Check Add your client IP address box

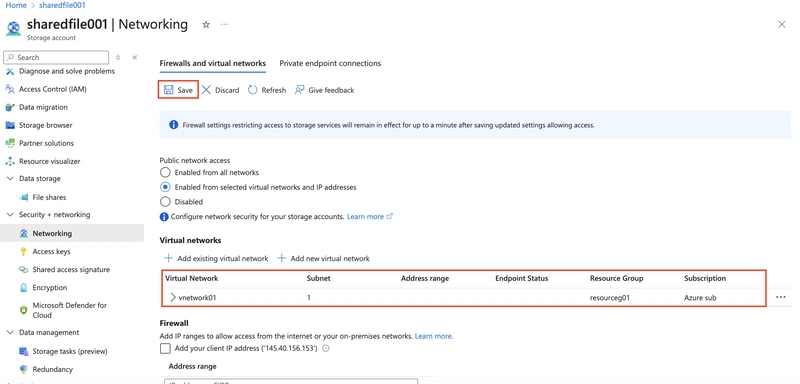coord(165,348)
